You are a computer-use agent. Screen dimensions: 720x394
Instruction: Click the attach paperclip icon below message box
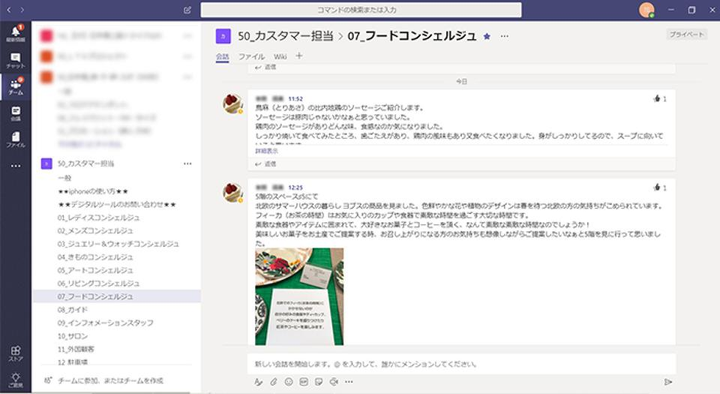point(273,382)
